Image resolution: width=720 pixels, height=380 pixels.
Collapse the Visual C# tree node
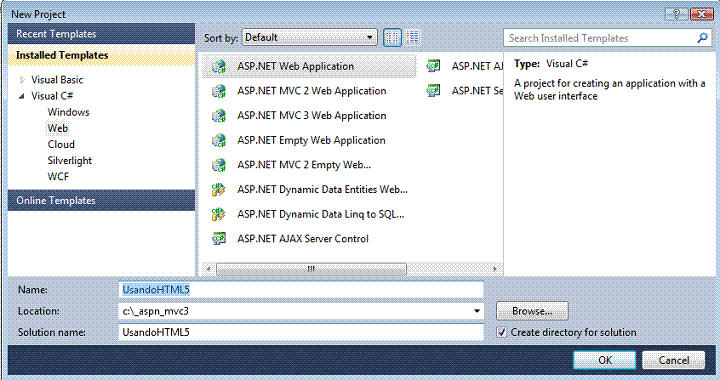coord(22,96)
